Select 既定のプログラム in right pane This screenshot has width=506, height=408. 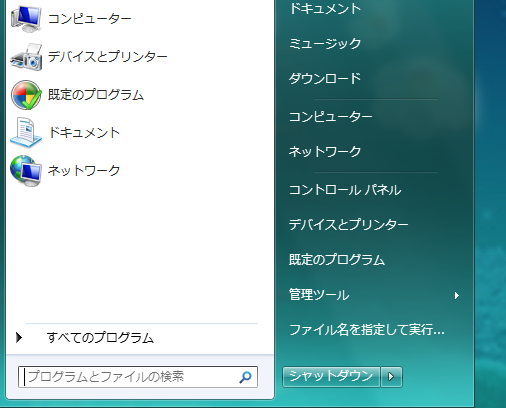(x=337, y=260)
